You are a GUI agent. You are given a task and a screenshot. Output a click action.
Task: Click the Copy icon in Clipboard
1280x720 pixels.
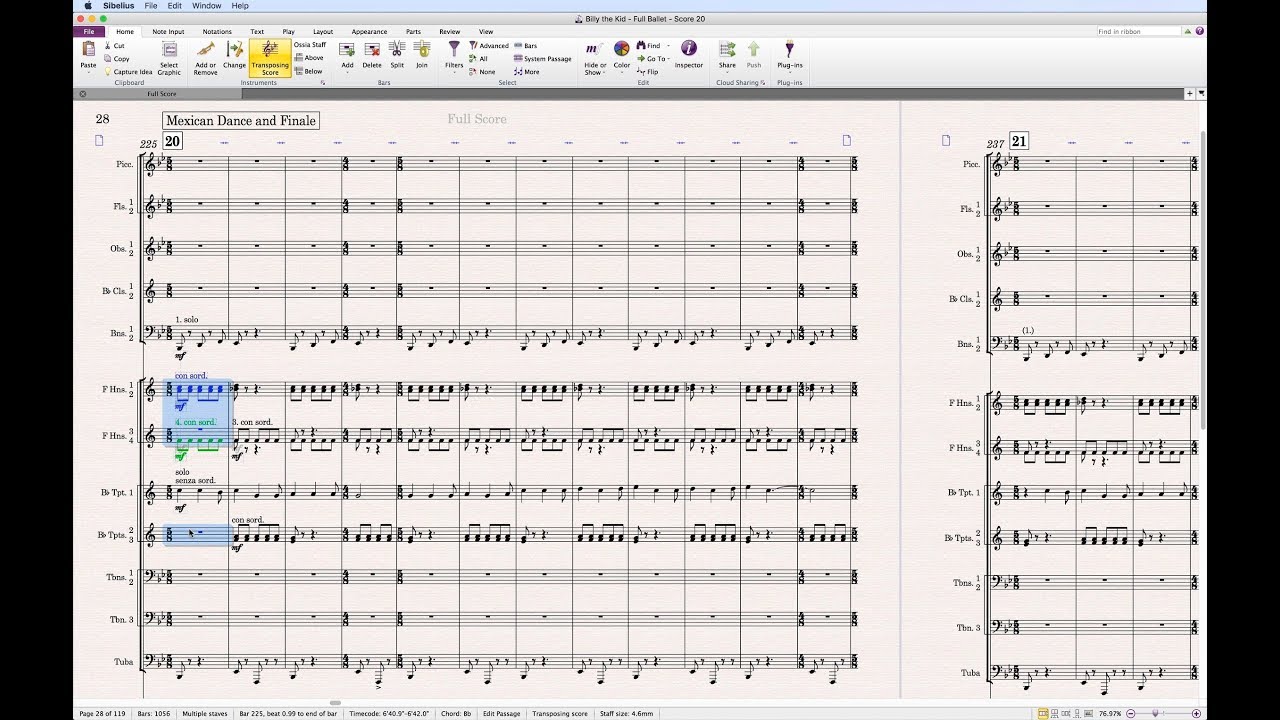pos(108,58)
